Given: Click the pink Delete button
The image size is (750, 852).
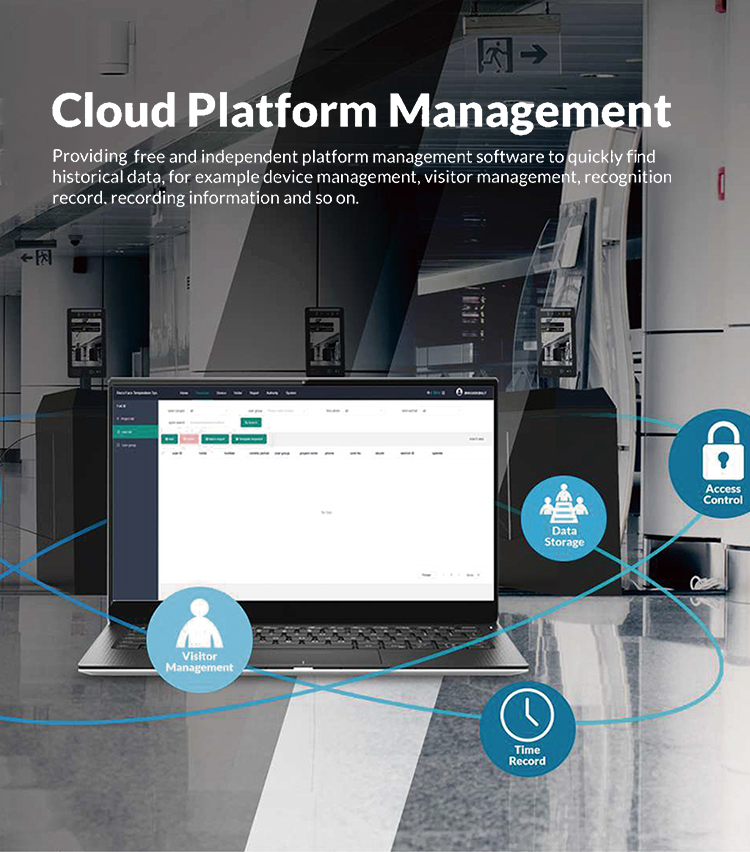Looking at the screenshot, I should 188,438.
